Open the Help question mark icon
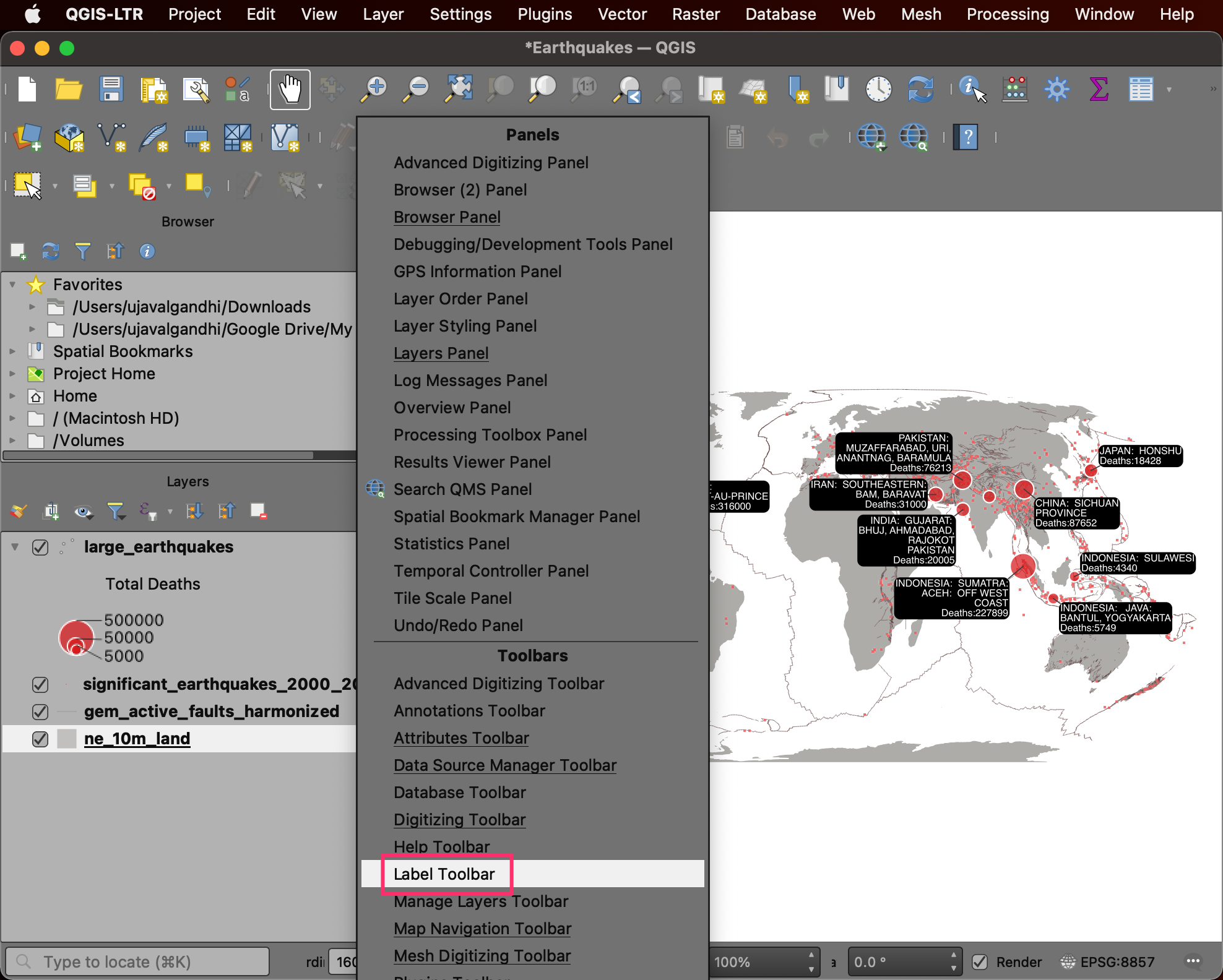Image resolution: width=1223 pixels, height=980 pixels. coord(966,137)
